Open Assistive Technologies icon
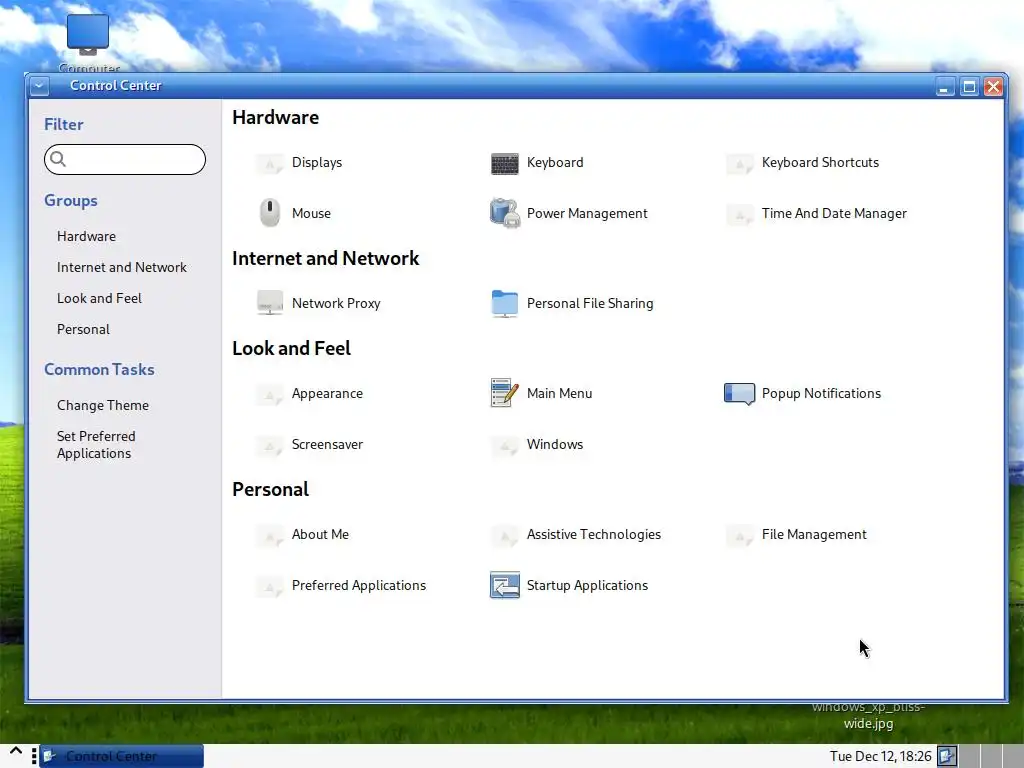This screenshot has height=768, width=1024. 504,535
